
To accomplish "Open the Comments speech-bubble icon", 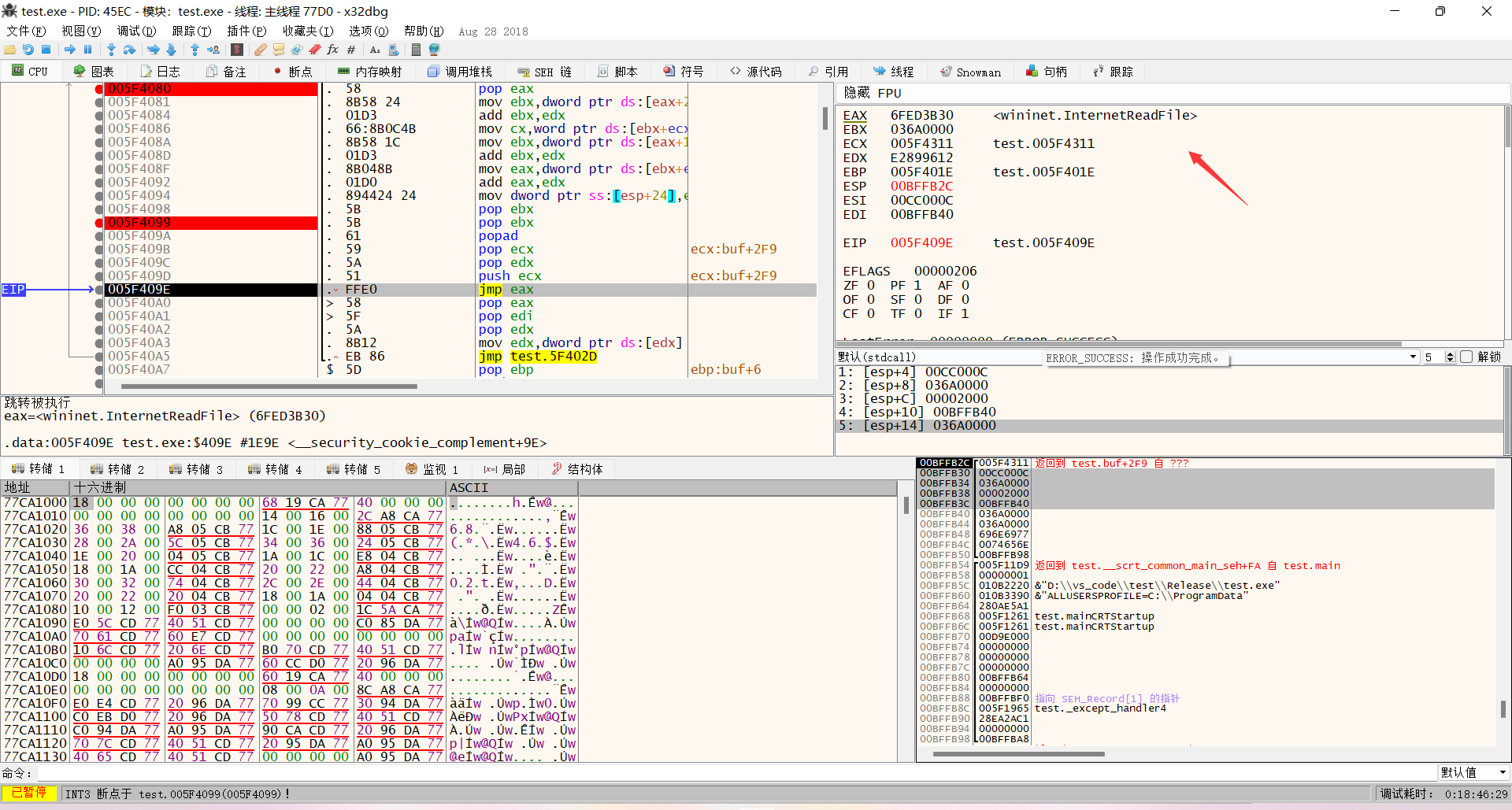I will (x=278, y=50).
